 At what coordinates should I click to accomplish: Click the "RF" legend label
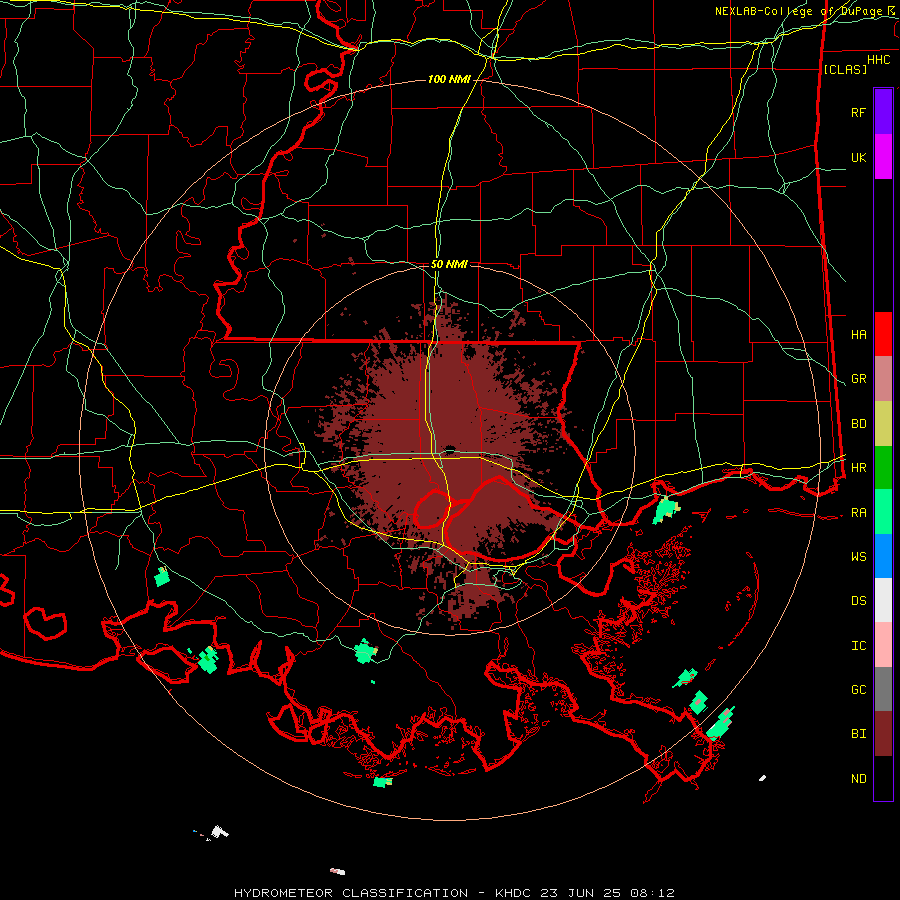coord(858,112)
